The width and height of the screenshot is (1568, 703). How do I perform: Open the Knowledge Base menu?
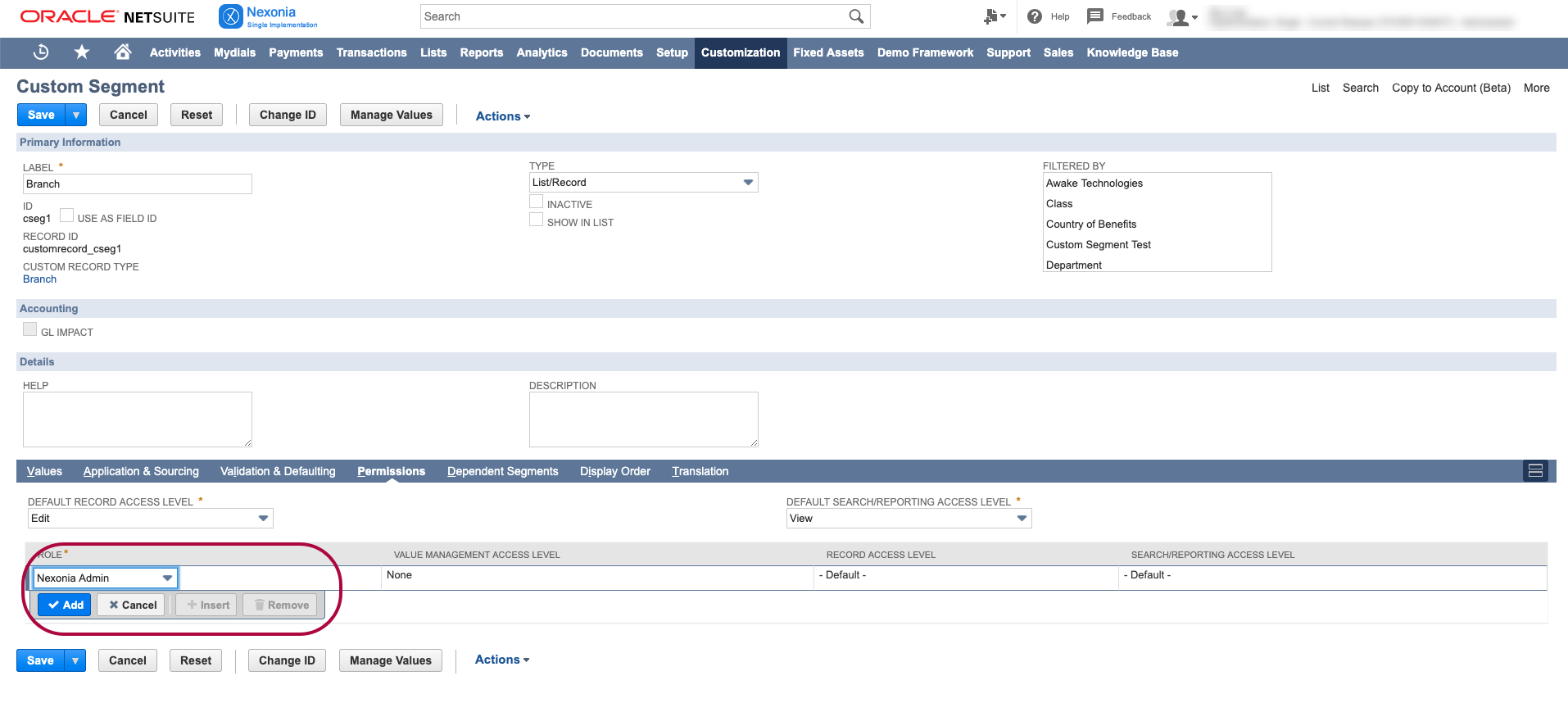click(x=1132, y=52)
